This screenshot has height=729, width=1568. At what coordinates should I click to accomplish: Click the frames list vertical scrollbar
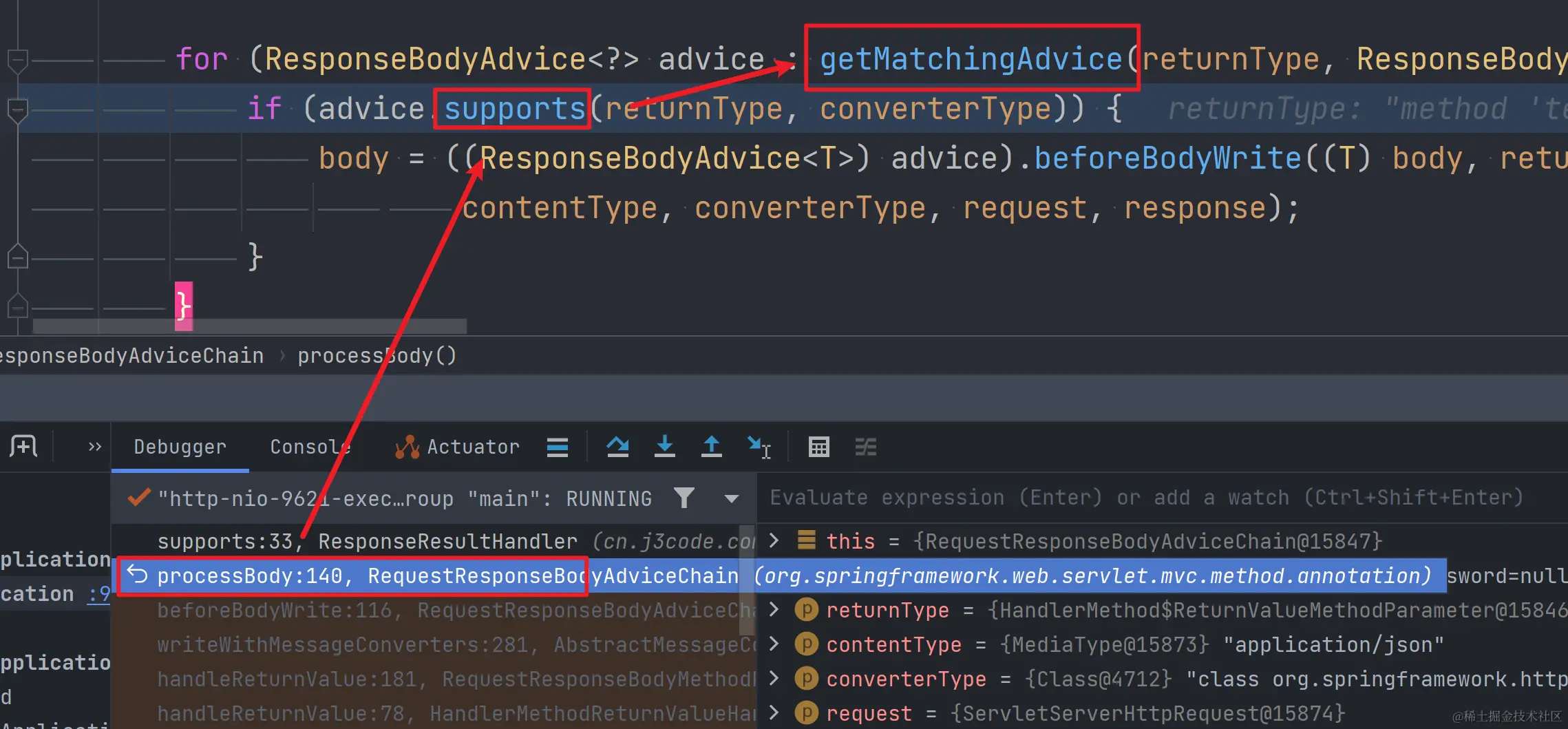[747, 580]
